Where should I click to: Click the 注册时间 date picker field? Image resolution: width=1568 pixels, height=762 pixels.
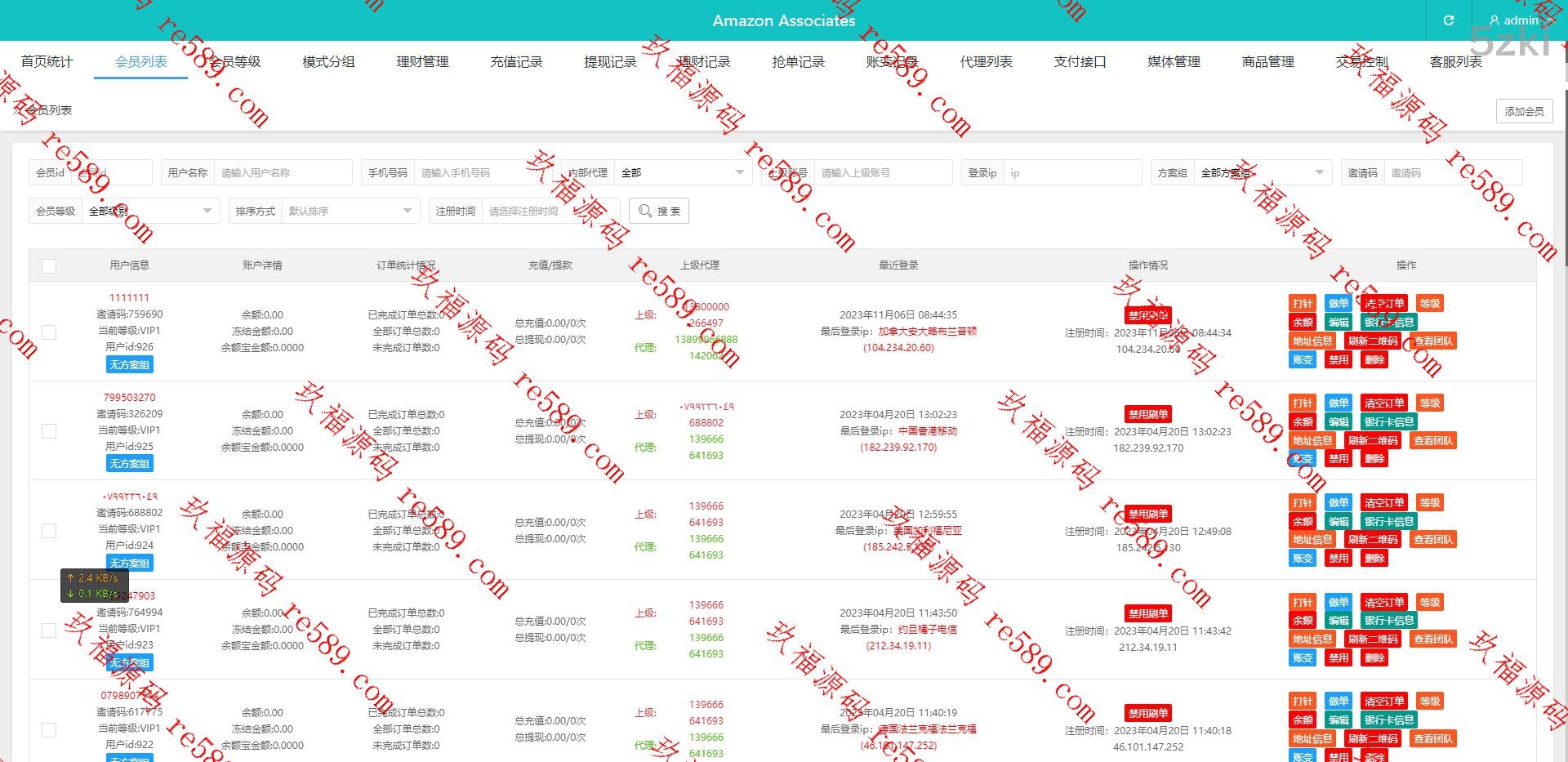pyautogui.click(x=549, y=211)
